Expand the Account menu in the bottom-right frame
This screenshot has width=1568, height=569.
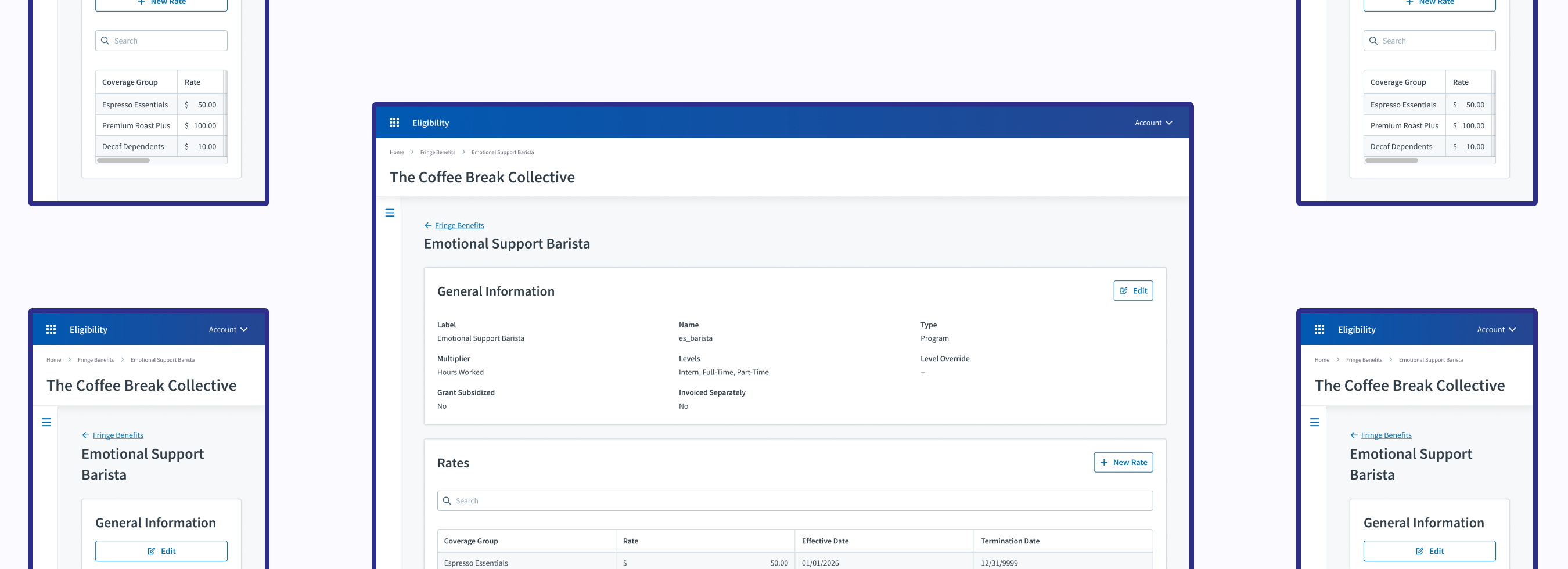click(x=1495, y=329)
